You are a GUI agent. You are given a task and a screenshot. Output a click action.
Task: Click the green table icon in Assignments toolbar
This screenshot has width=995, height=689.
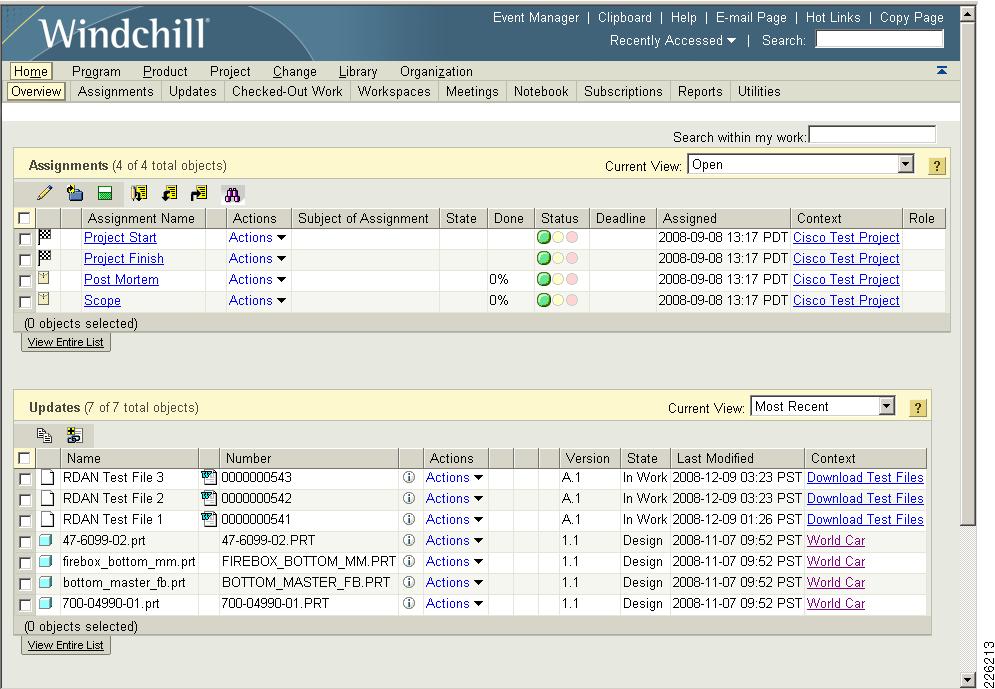click(105, 193)
